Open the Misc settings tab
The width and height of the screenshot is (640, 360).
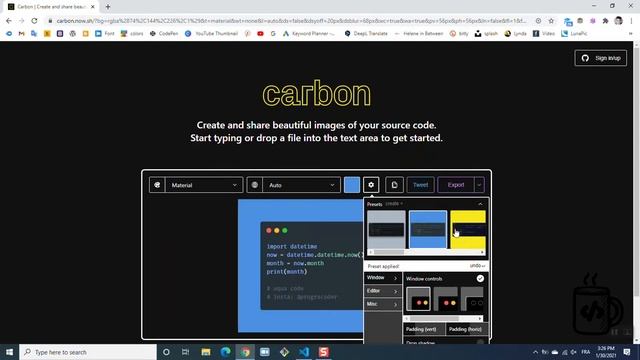click(382, 304)
